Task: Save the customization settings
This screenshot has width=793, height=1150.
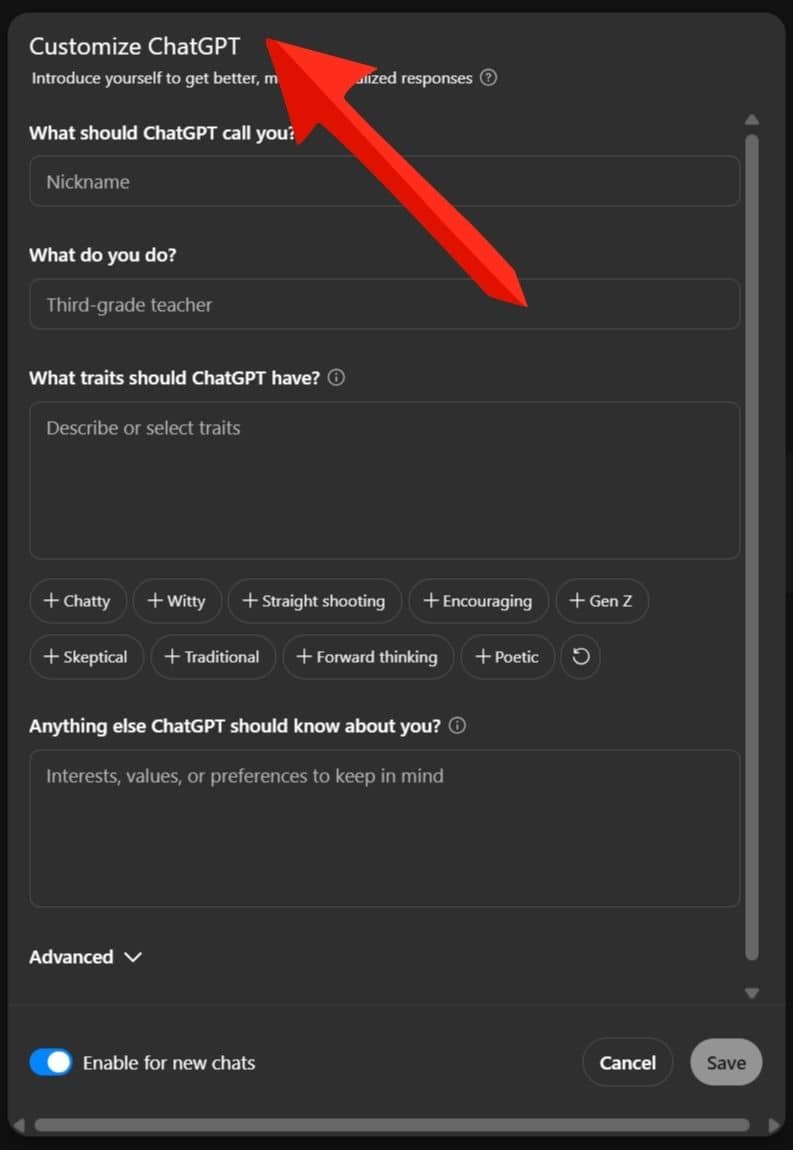Action: [x=726, y=1062]
